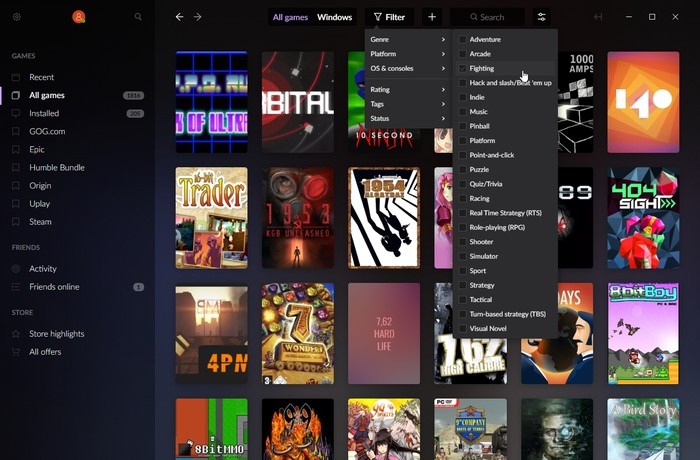Click the Windows filter chip
Image resolution: width=700 pixels, height=460 pixels.
(x=334, y=17)
